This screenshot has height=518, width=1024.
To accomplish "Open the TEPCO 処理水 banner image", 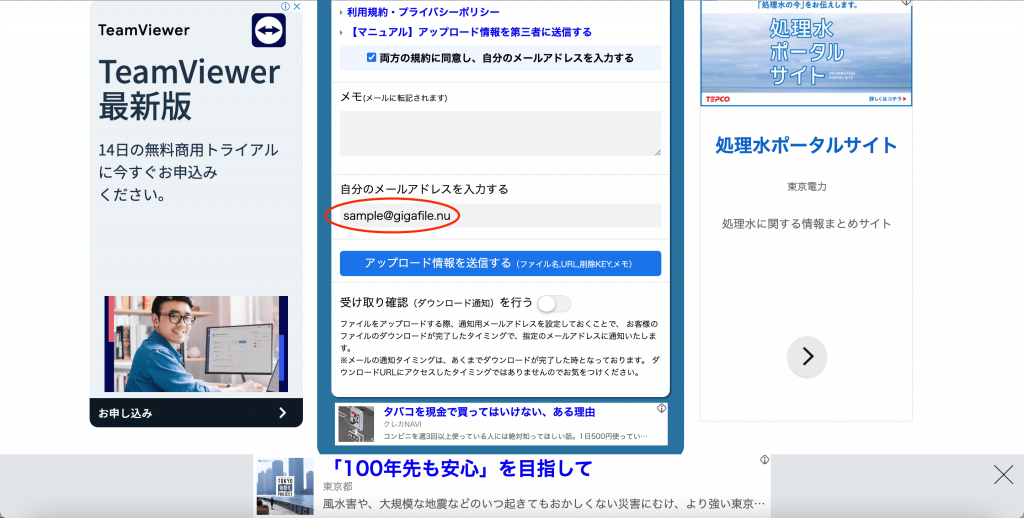I will pyautogui.click(x=806, y=52).
